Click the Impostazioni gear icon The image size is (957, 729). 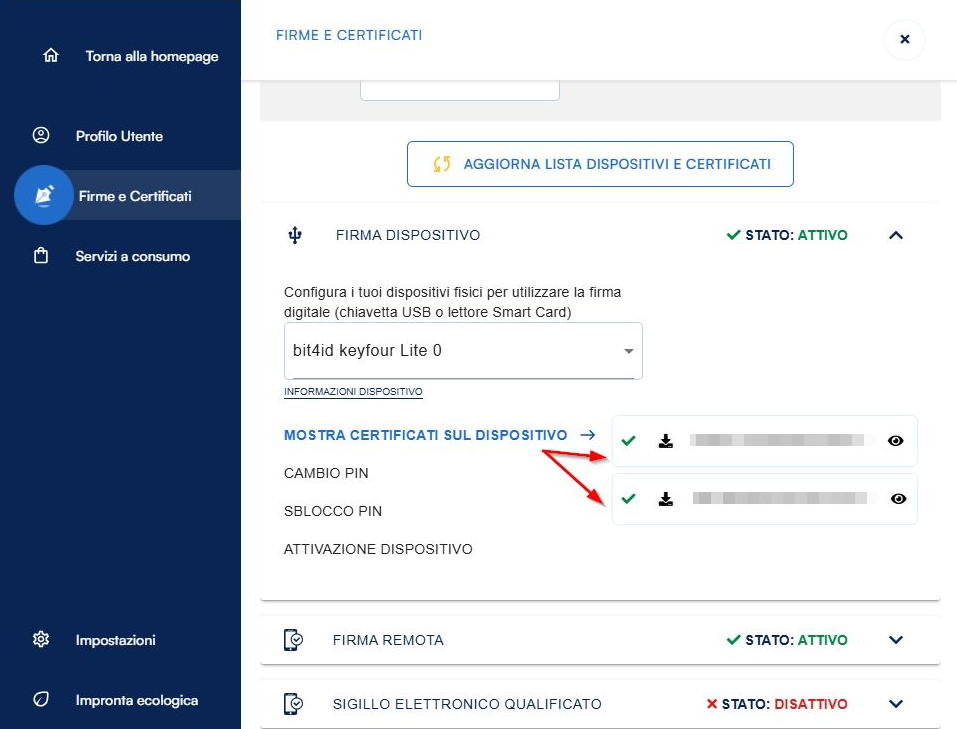pos(41,639)
